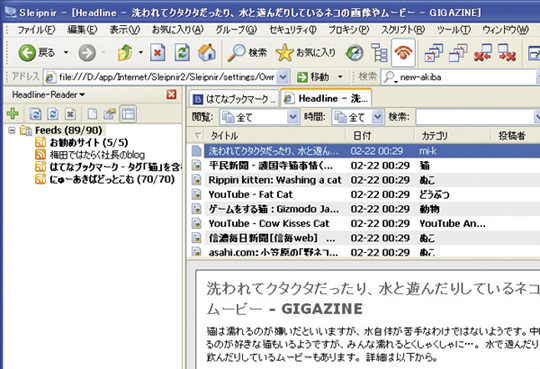The image size is (540, 369).
Task: Click the blank page icon in Headline-Reader
Action: click(x=92, y=114)
